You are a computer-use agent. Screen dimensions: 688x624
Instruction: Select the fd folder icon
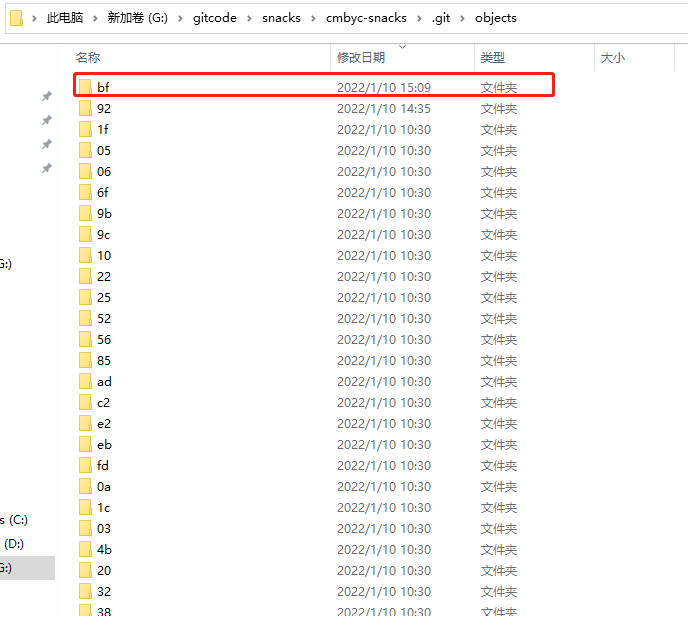(x=85, y=465)
